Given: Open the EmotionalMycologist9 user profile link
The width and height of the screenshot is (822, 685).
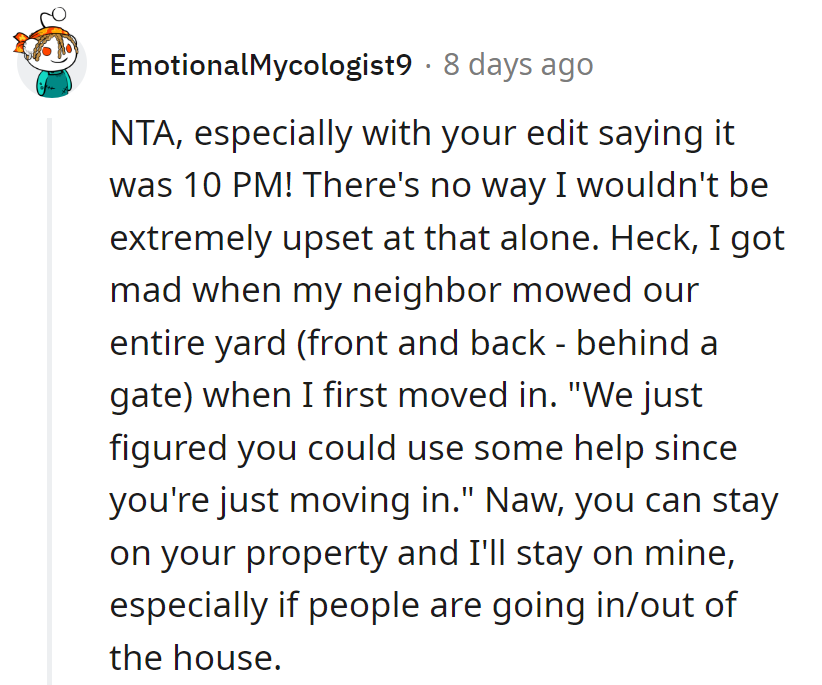Looking at the screenshot, I should tap(260, 66).
